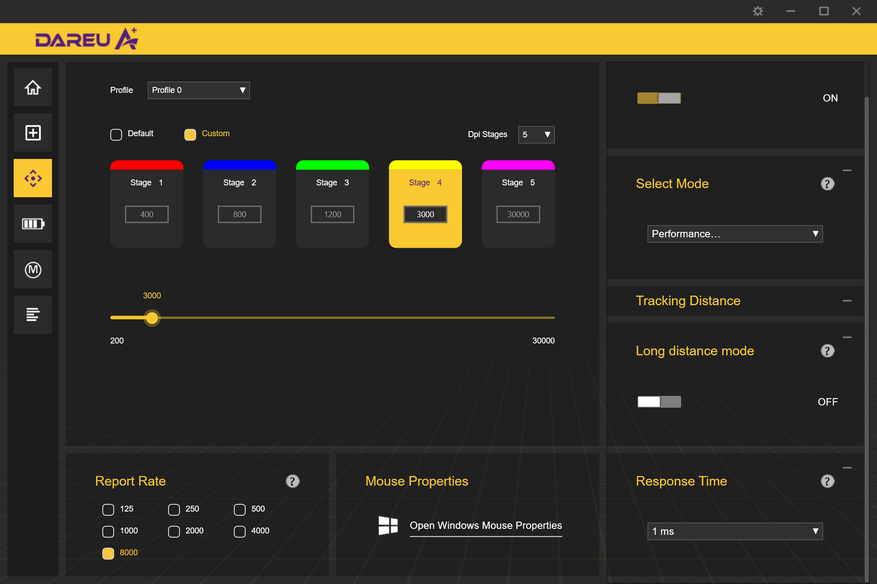877x584 pixels.
Task: Open the battery settings sidebar icon
Action: coord(33,224)
